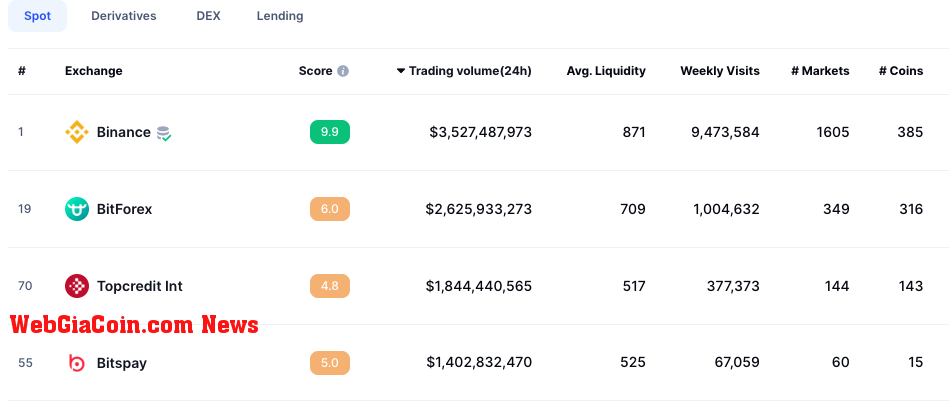Viewport: 949px width, 403px height.
Task: Click Binance proof-of-reserves badge icon
Action: coord(163,133)
